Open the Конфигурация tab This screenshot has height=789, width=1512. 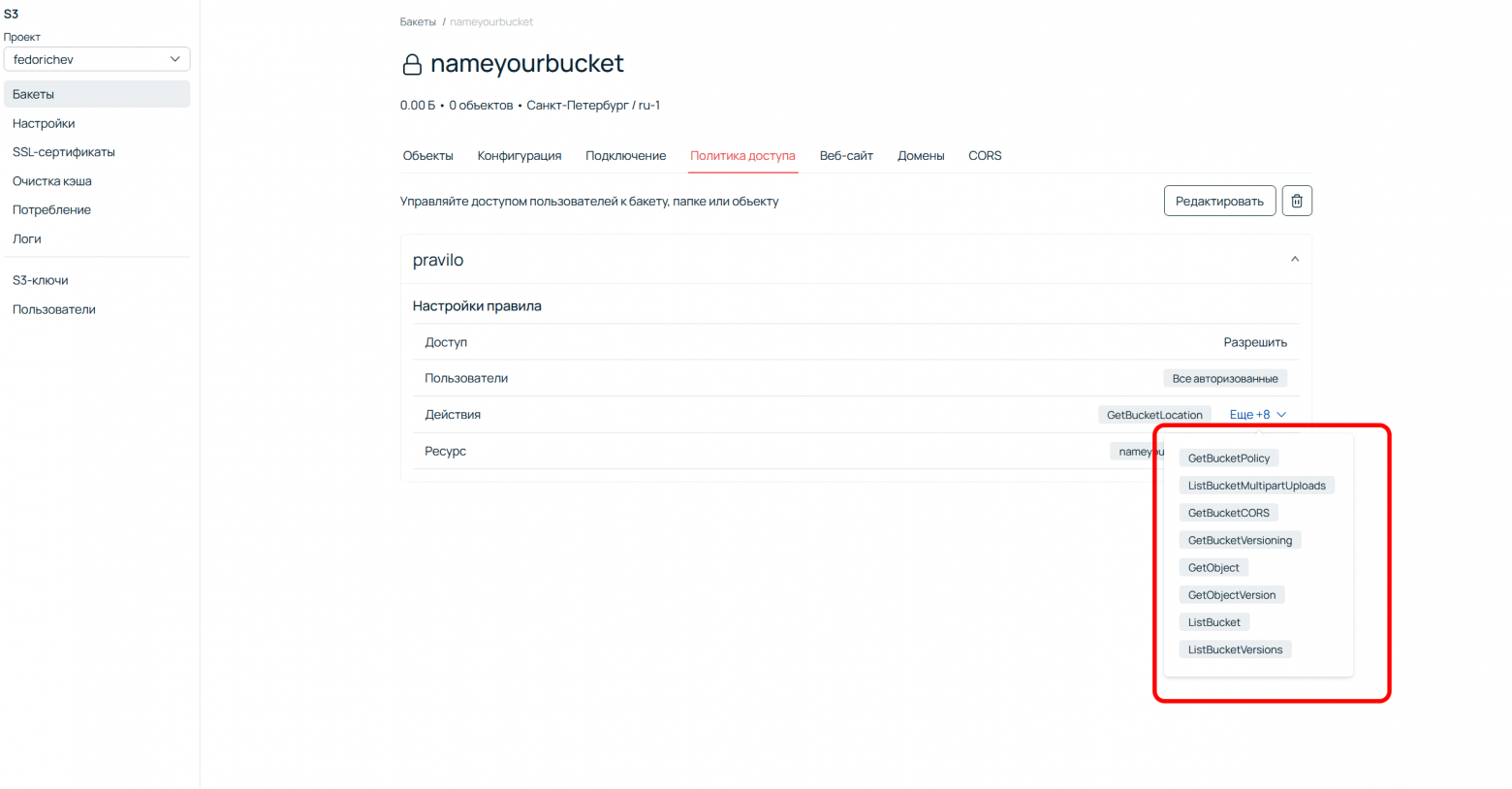(x=520, y=155)
